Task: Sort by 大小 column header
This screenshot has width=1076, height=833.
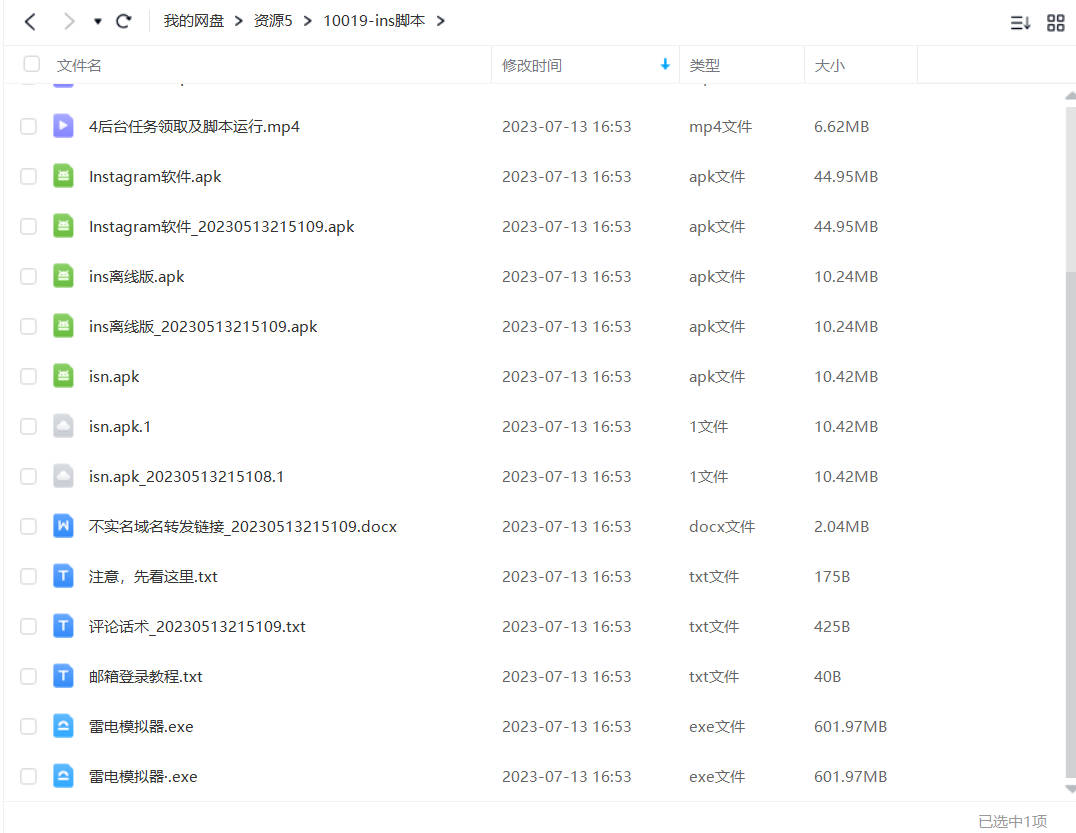Action: pos(829,65)
